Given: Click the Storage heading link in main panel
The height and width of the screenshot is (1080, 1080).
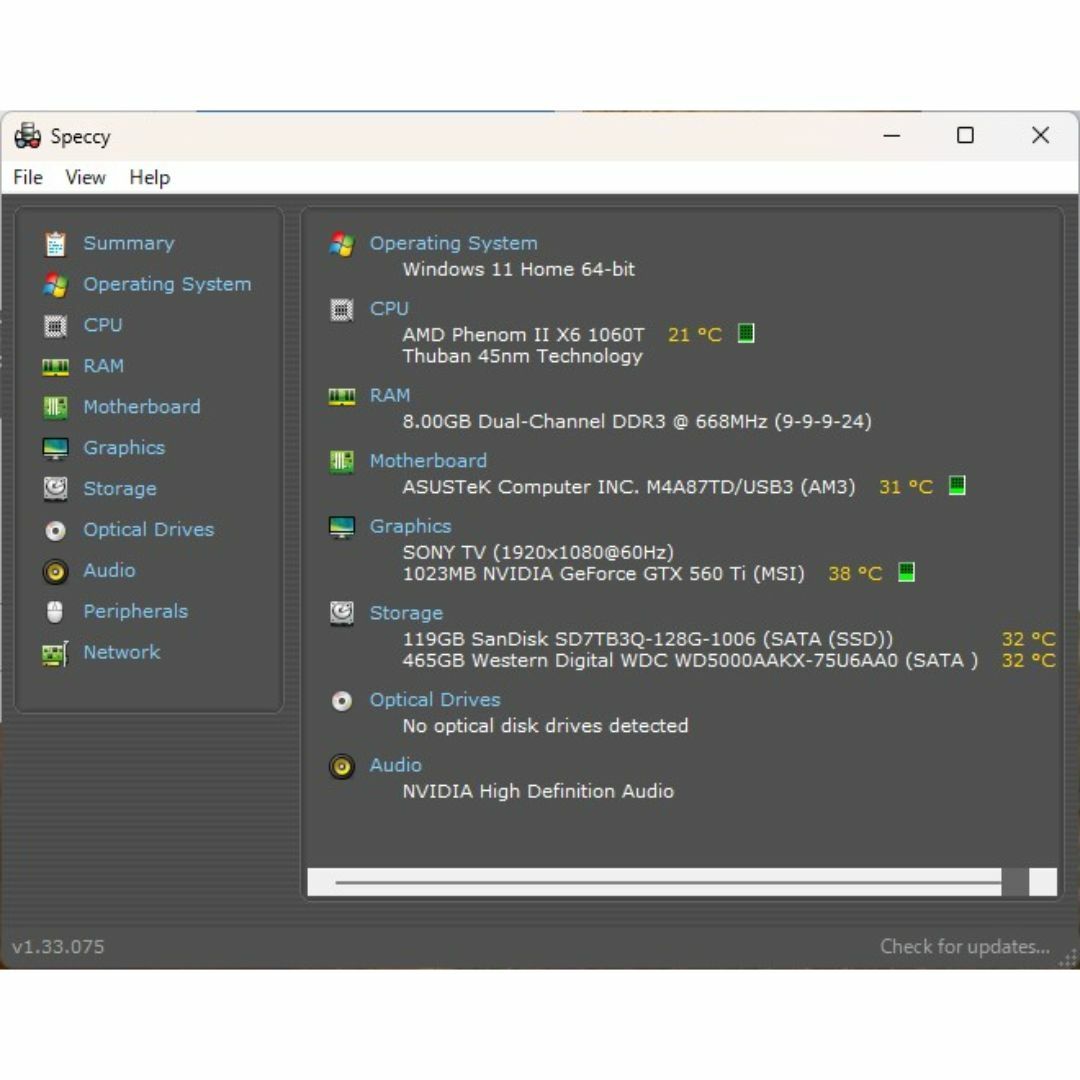Looking at the screenshot, I should [x=406, y=613].
